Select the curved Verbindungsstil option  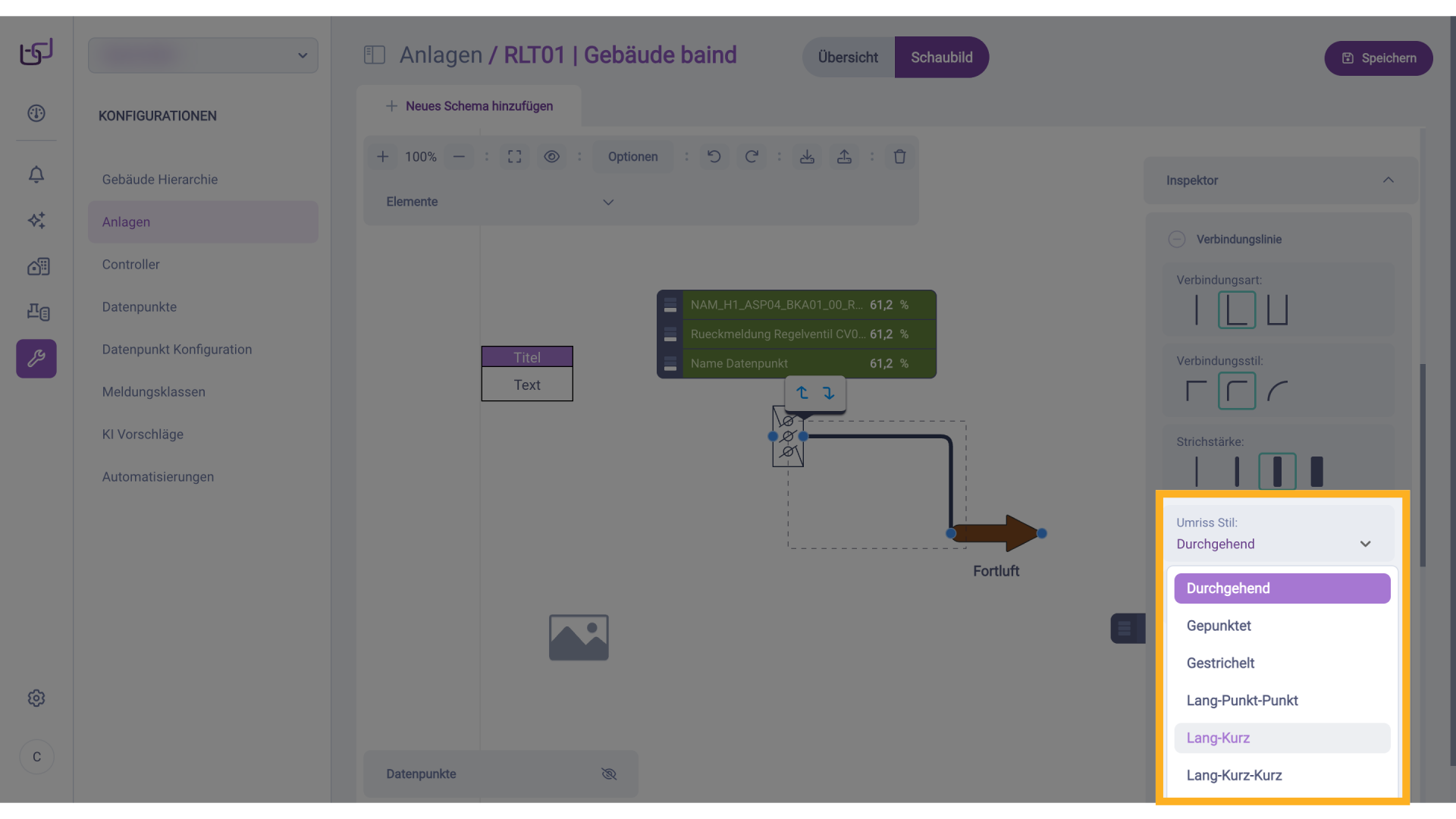(x=1277, y=391)
